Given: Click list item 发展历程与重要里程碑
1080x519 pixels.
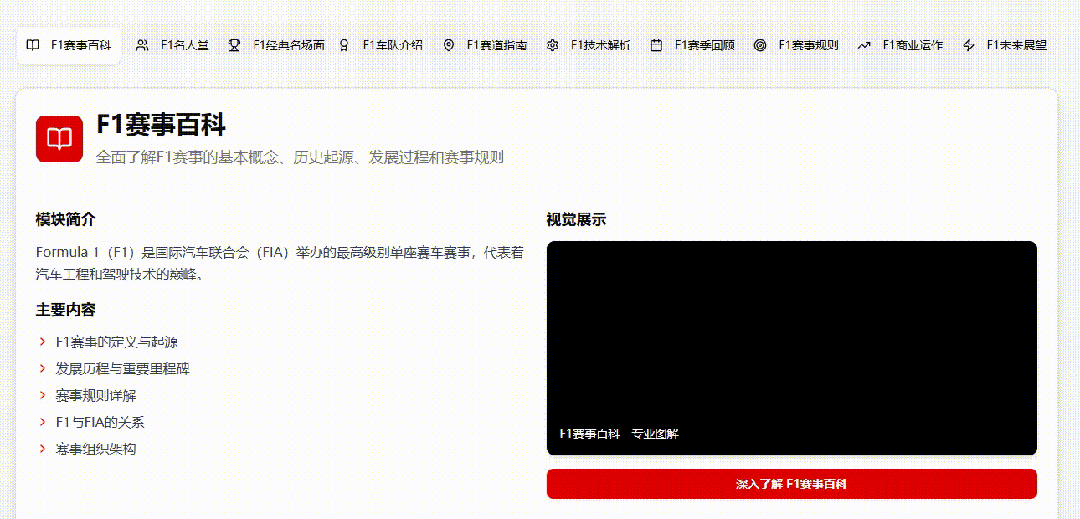Looking at the screenshot, I should [x=123, y=368].
